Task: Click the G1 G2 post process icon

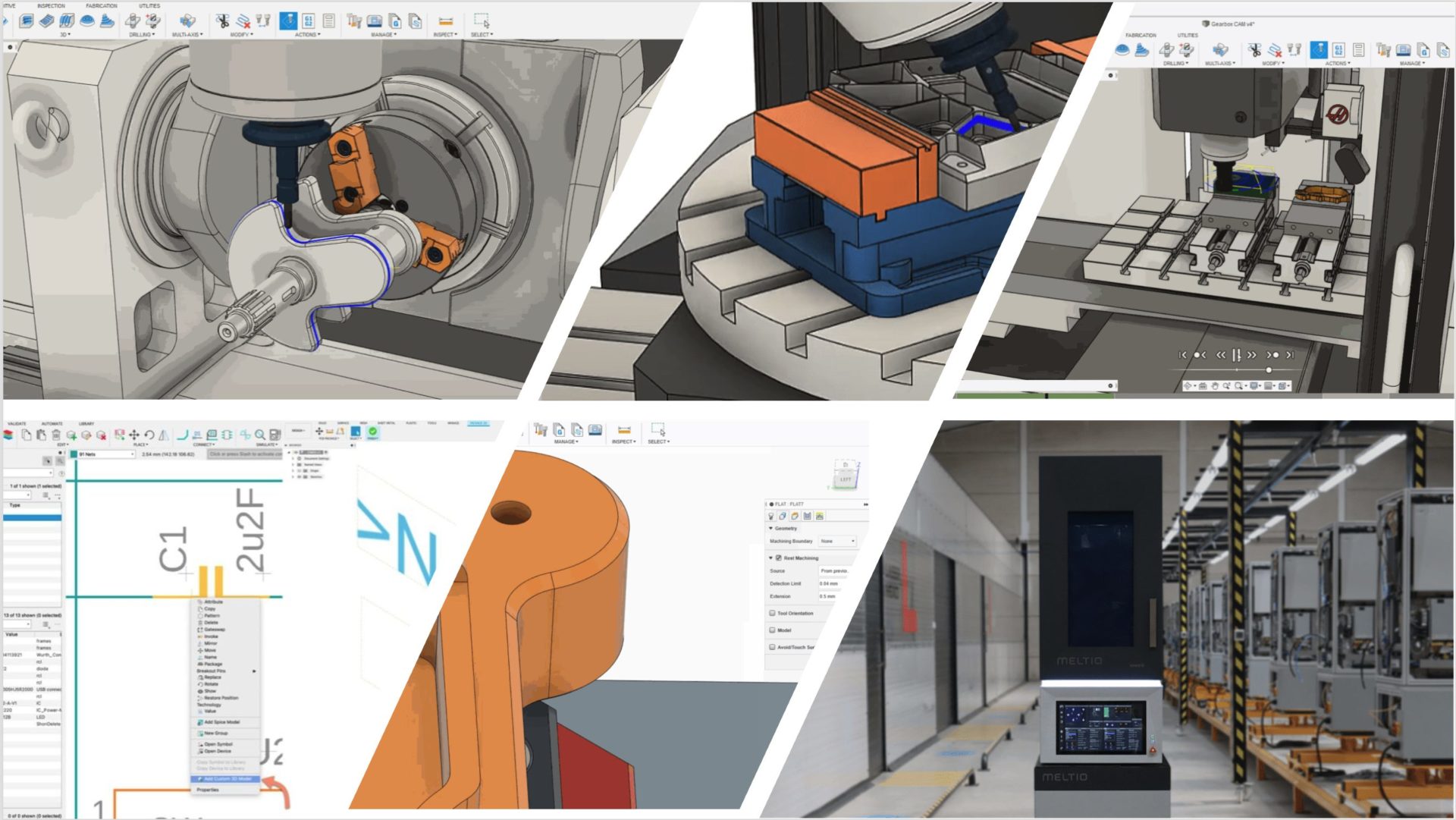Action: coord(309,21)
